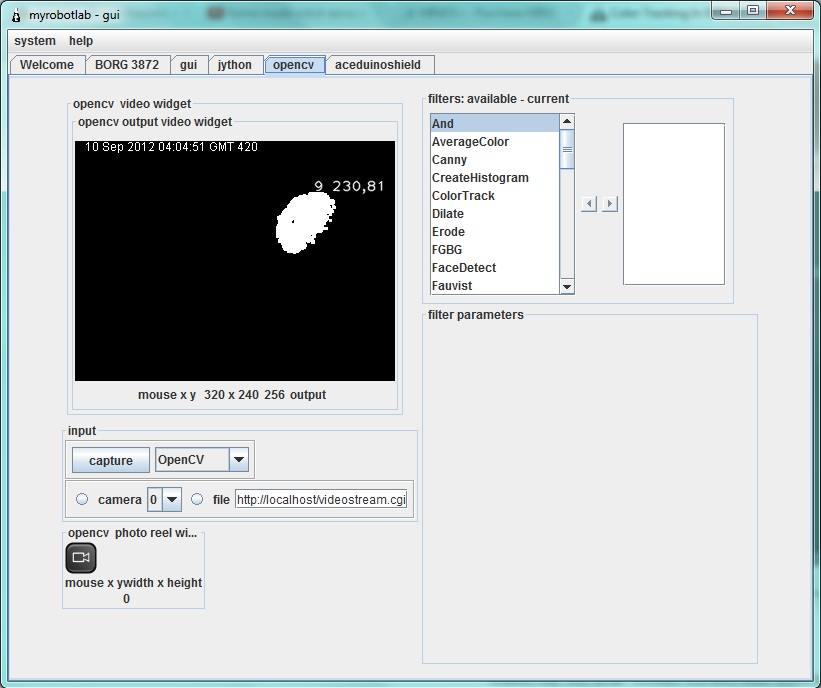Click the photo reel video camera icon
Image resolution: width=821 pixels, height=688 pixels.
click(81, 558)
